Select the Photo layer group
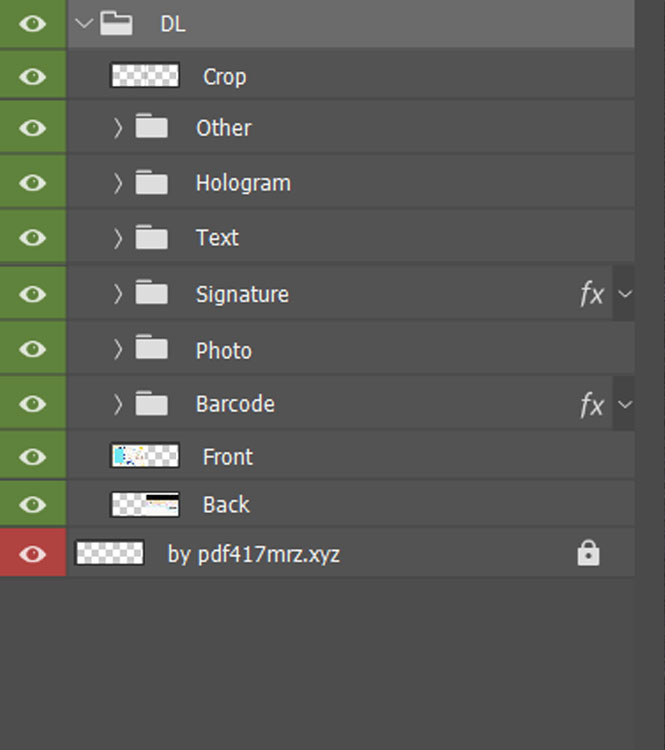 tap(223, 350)
